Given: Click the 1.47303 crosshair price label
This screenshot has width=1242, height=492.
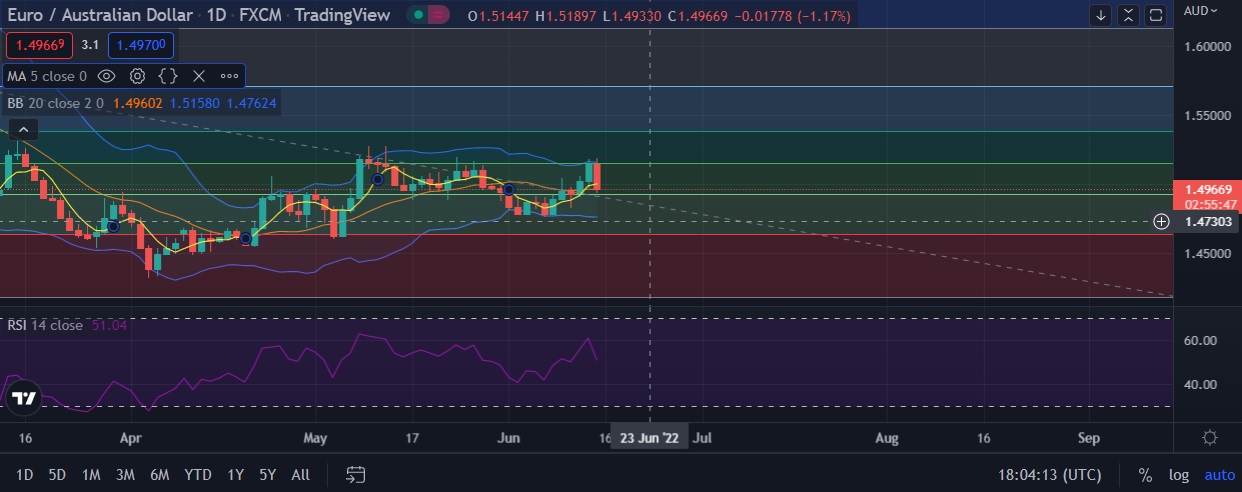Looking at the screenshot, I should click(x=1207, y=221).
